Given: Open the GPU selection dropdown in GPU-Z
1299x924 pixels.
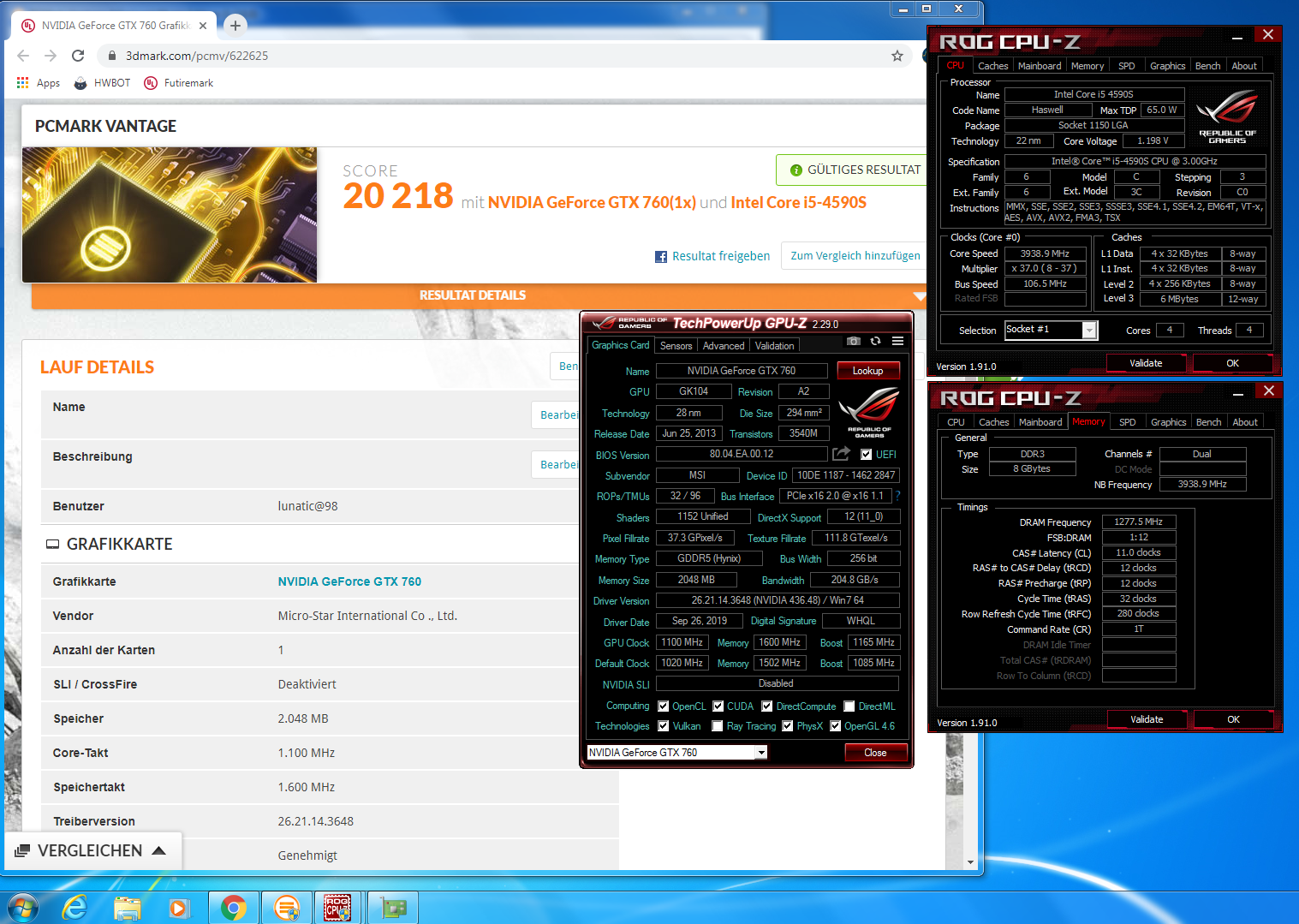Looking at the screenshot, I should pyautogui.click(x=761, y=753).
